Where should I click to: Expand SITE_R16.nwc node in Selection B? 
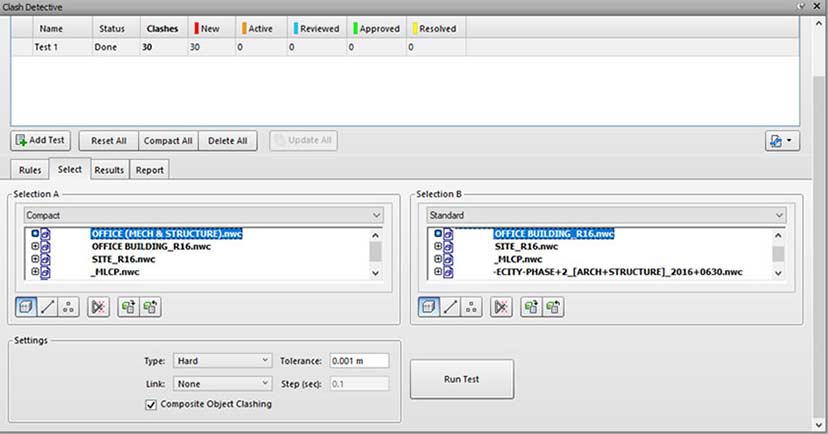click(x=438, y=246)
